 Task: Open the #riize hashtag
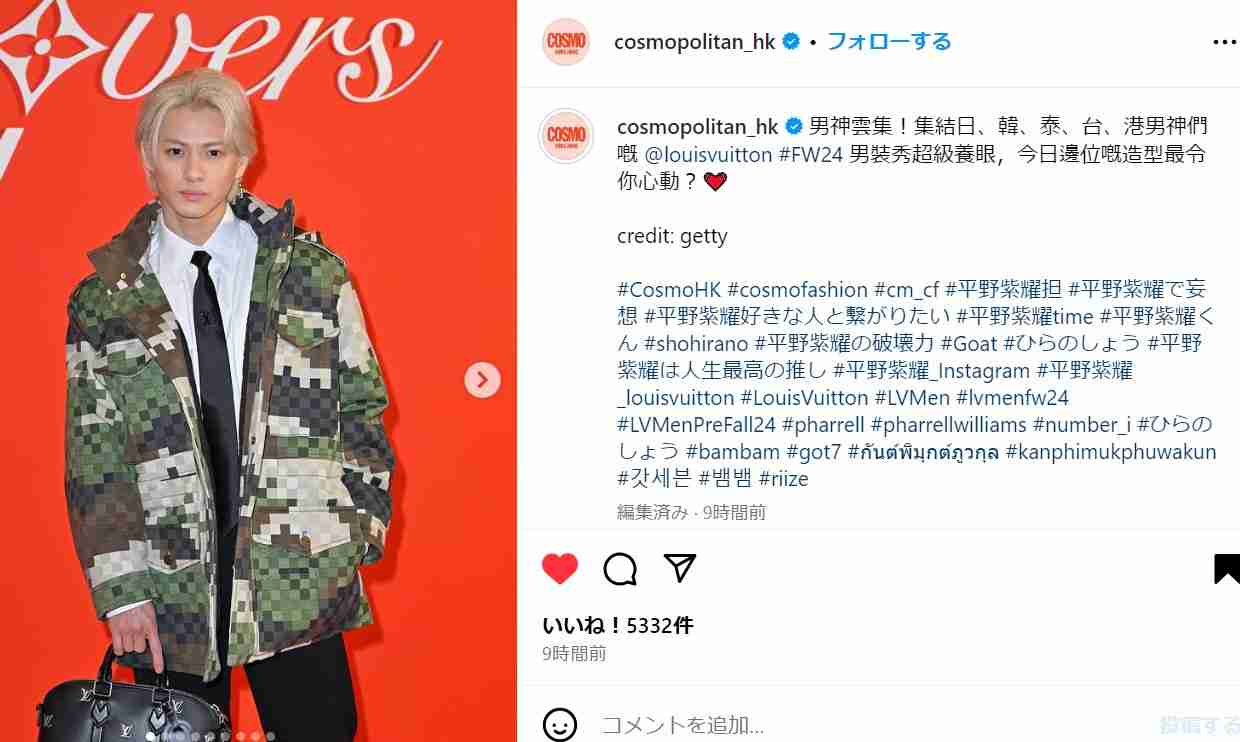click(783, 479)
